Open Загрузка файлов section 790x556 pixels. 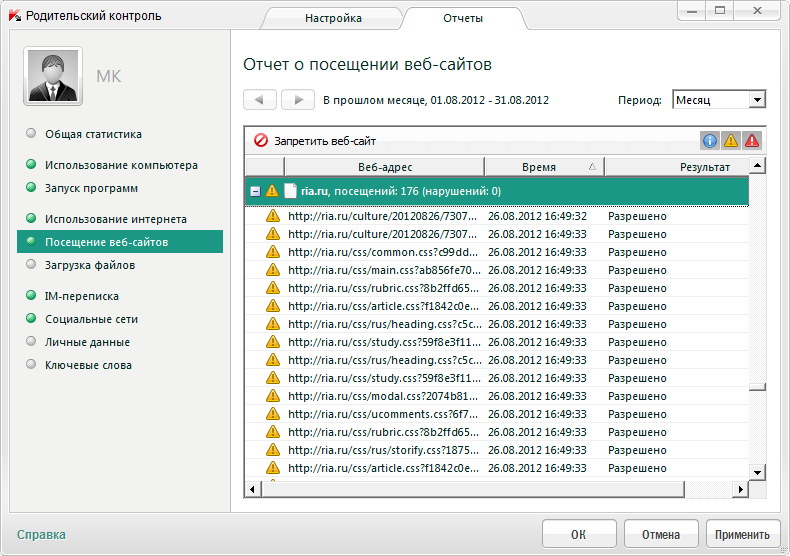90,265
